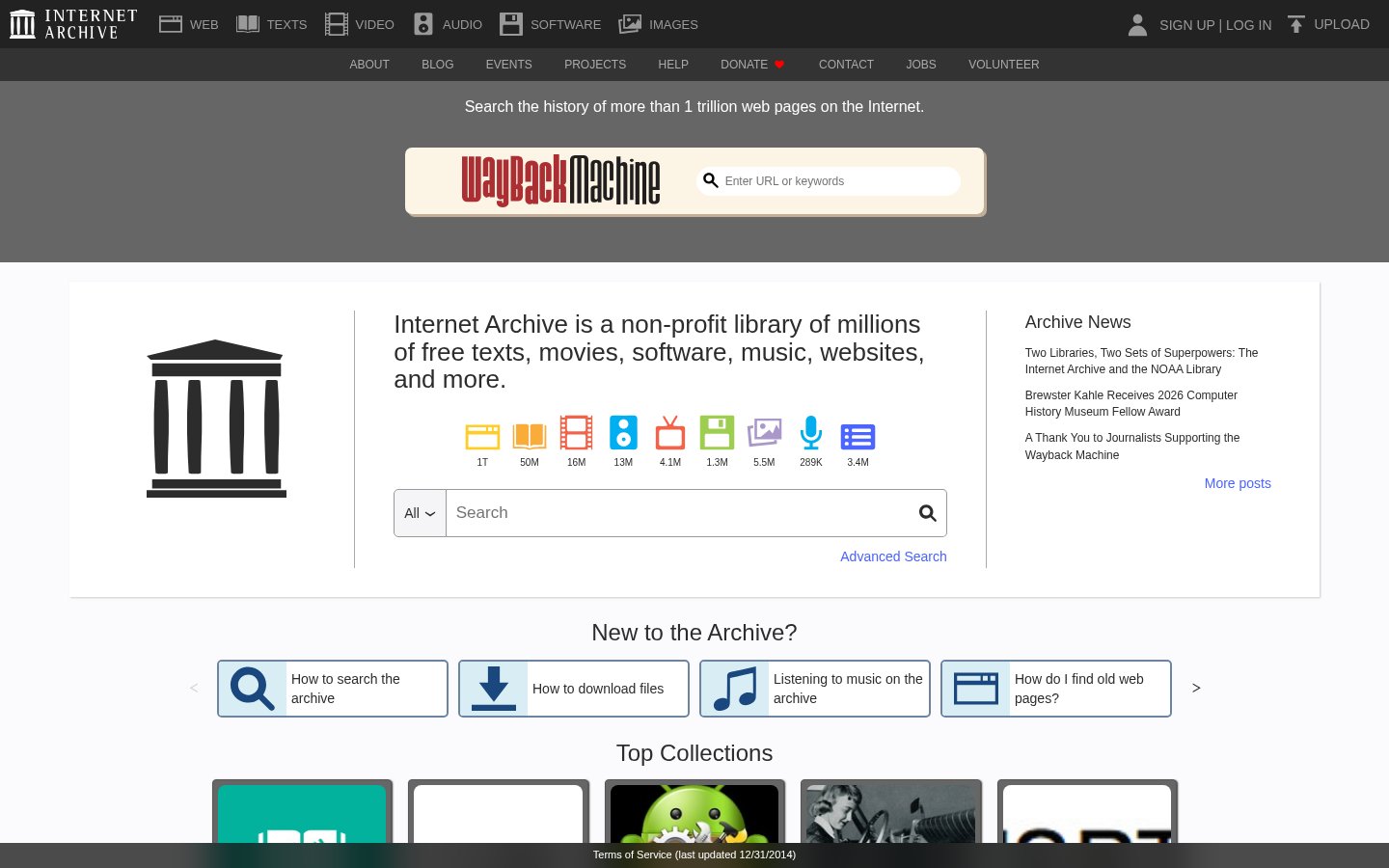Click the Log In link
The image size is (1389, 868).
tap(1248, 25)
